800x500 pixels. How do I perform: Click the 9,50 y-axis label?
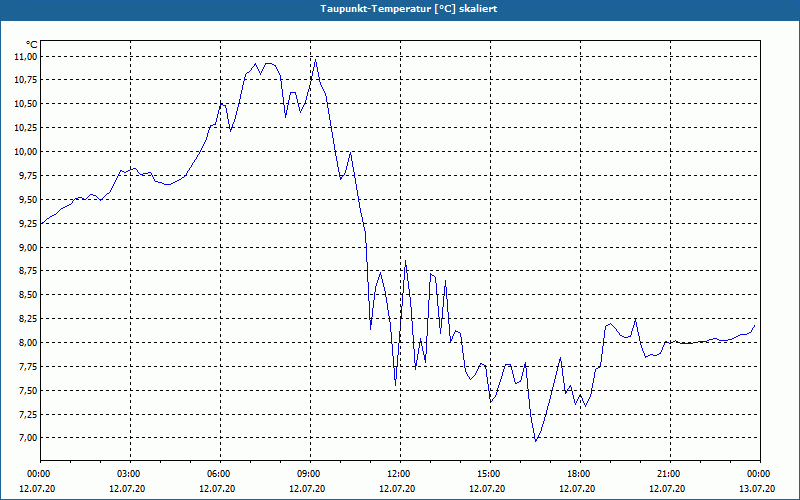(x=27, y=199)
